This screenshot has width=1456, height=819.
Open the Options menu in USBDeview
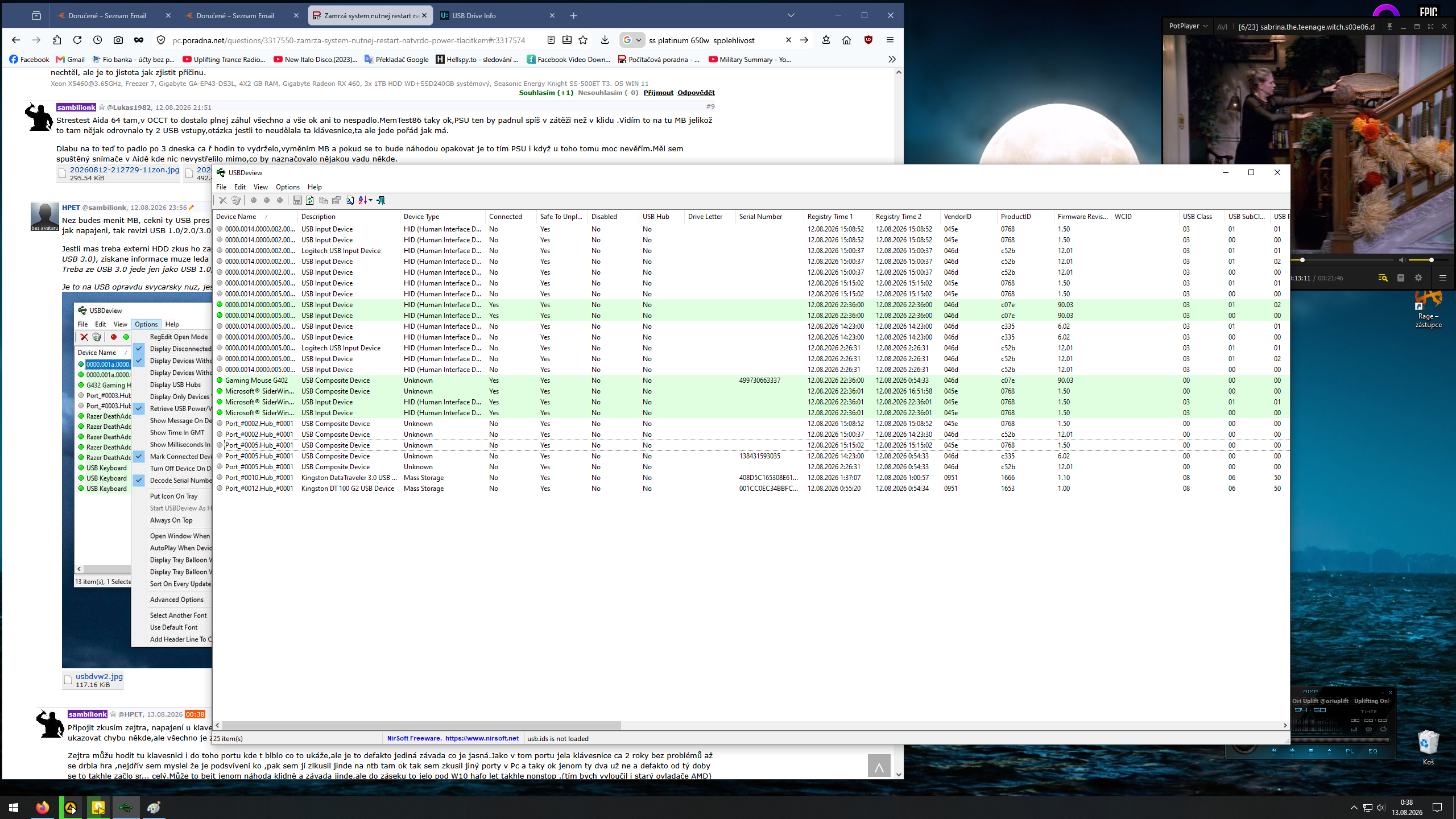[x=288, y=187]
